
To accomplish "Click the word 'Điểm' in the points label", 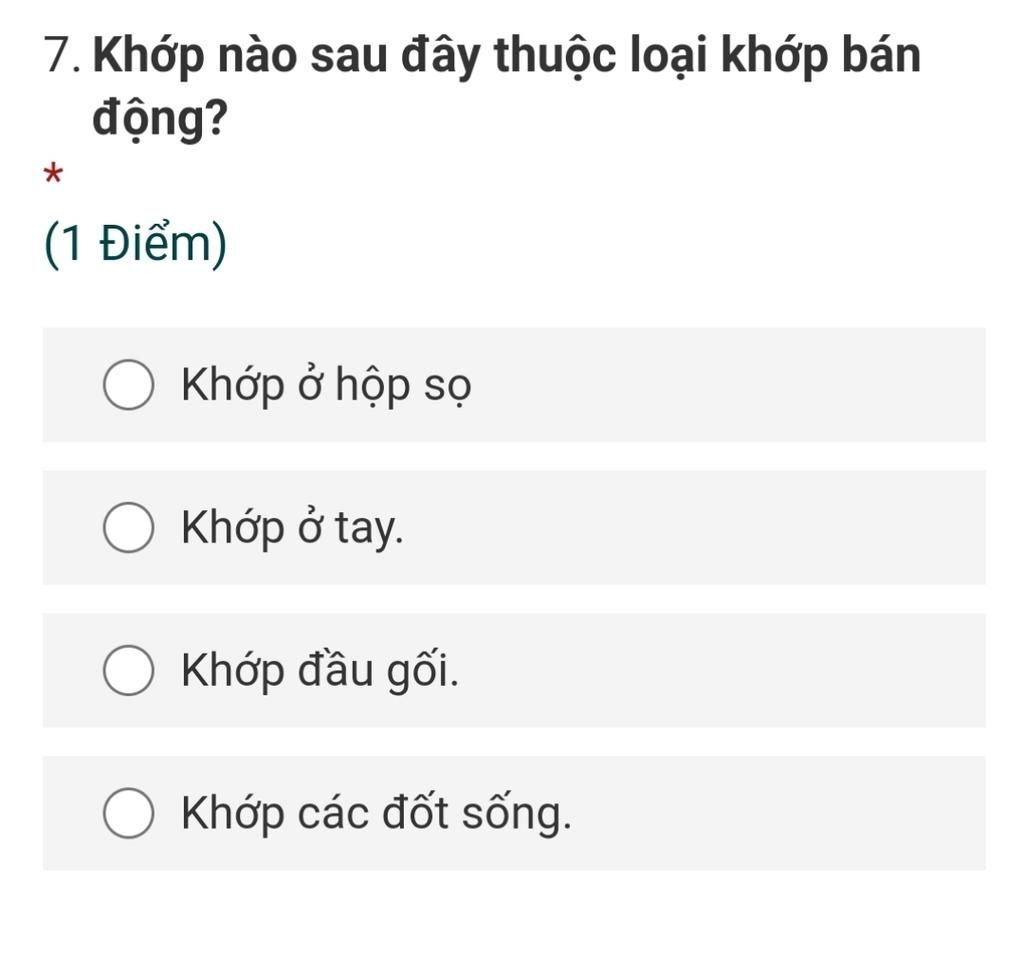I will point(157,245).
